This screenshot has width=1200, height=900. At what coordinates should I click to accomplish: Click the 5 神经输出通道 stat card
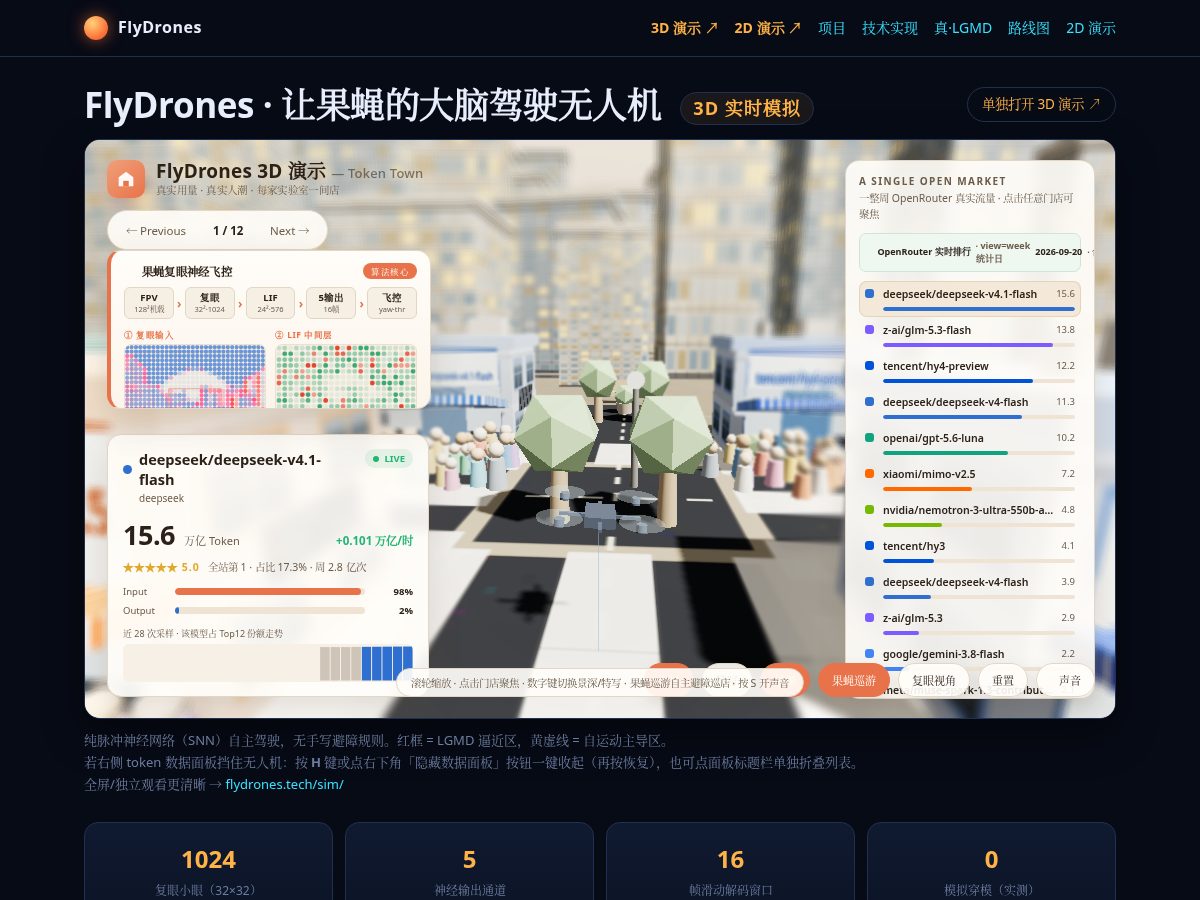click(469, 861)
